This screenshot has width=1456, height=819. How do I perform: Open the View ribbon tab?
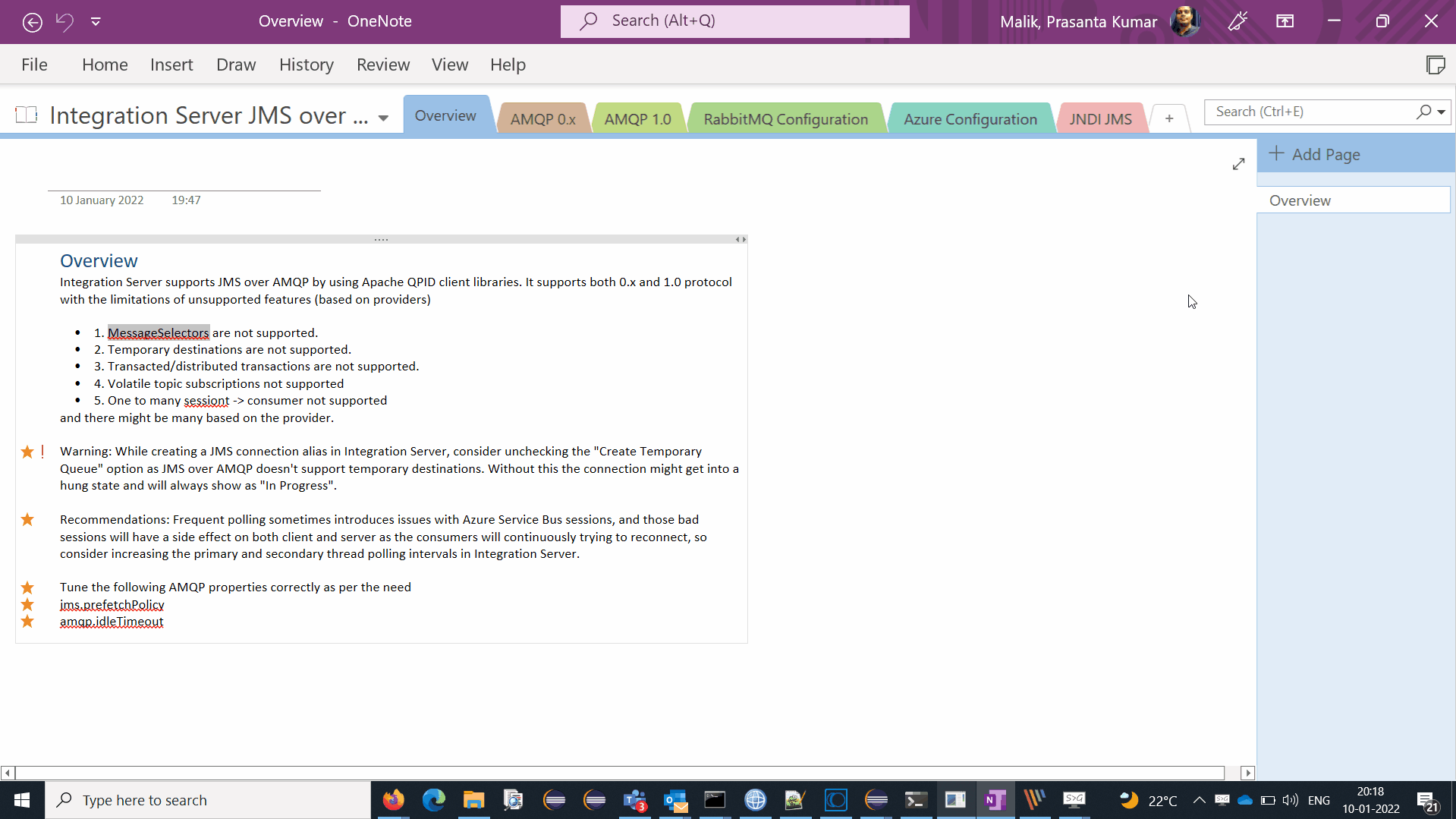(x=450, y=65)
